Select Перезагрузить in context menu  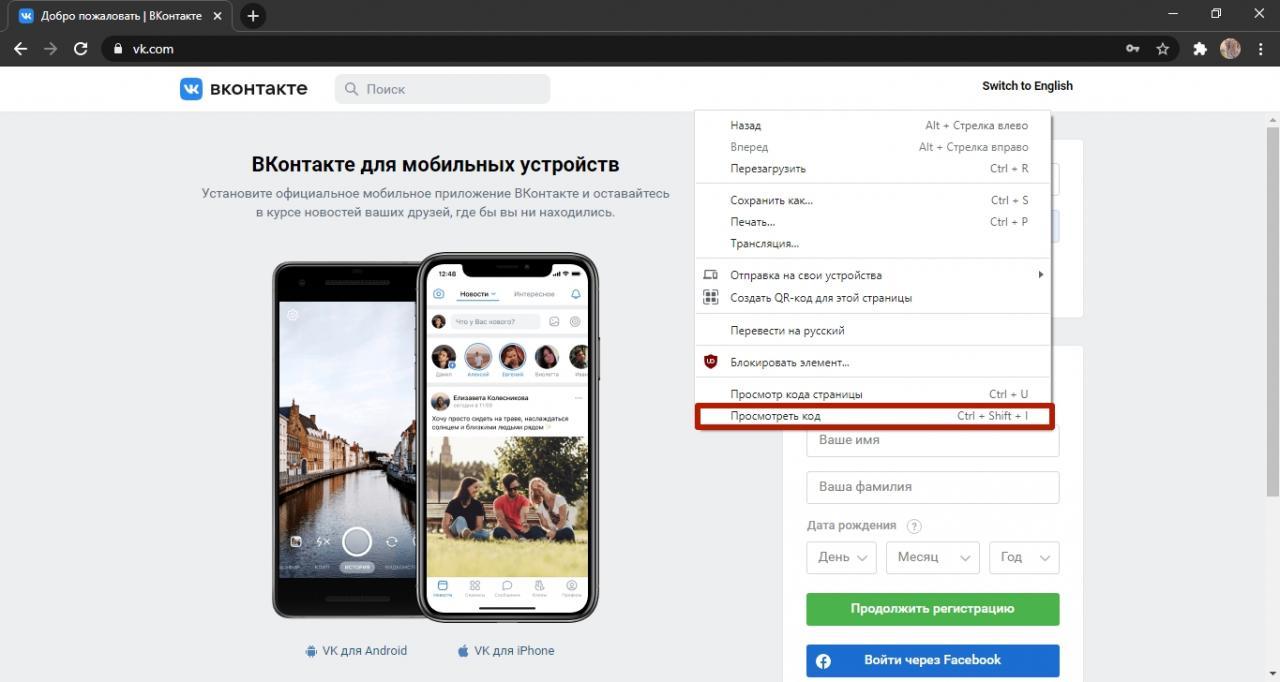[x=873, y=168]
